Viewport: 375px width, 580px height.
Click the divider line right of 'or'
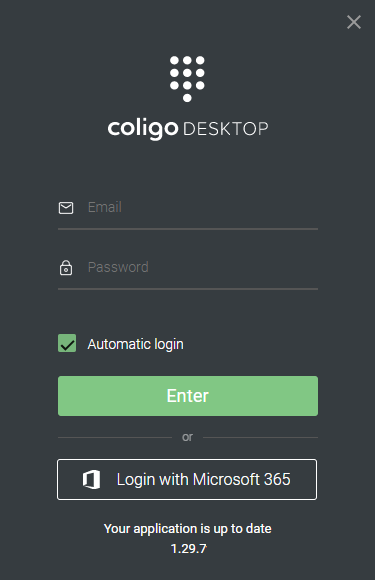tap(260, 437)
